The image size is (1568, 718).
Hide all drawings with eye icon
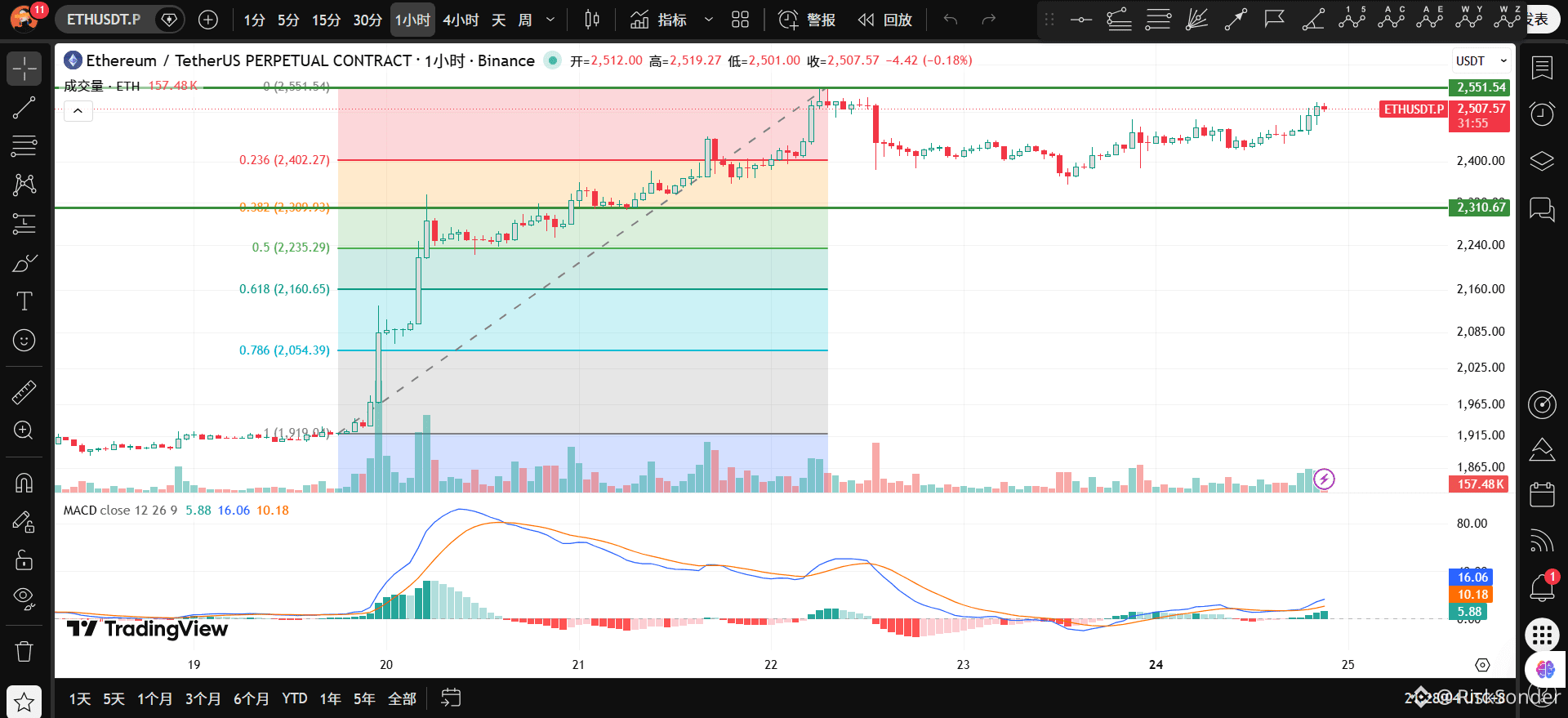(x=24, y=599)
